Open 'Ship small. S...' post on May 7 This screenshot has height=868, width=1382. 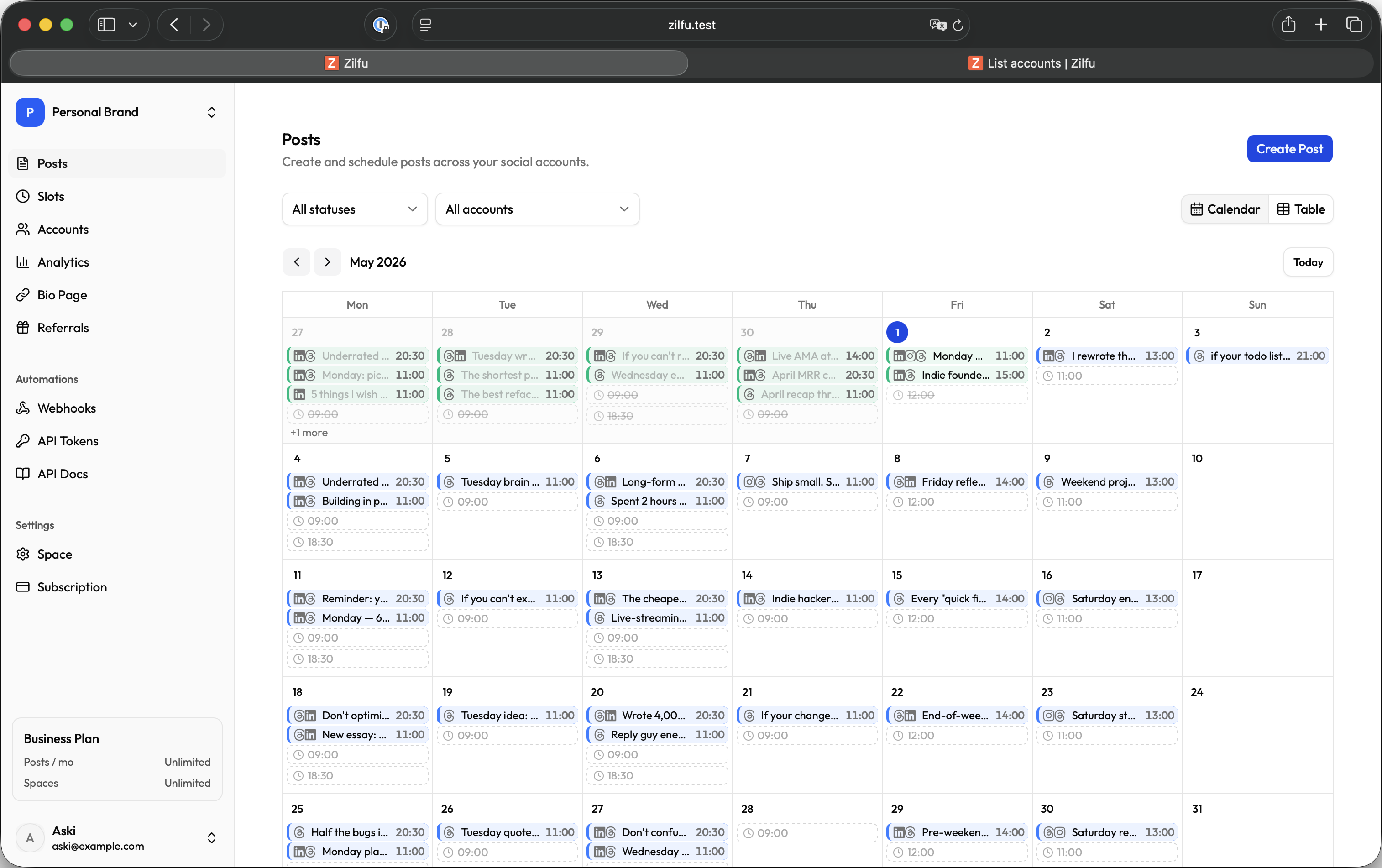click(807, 482)
